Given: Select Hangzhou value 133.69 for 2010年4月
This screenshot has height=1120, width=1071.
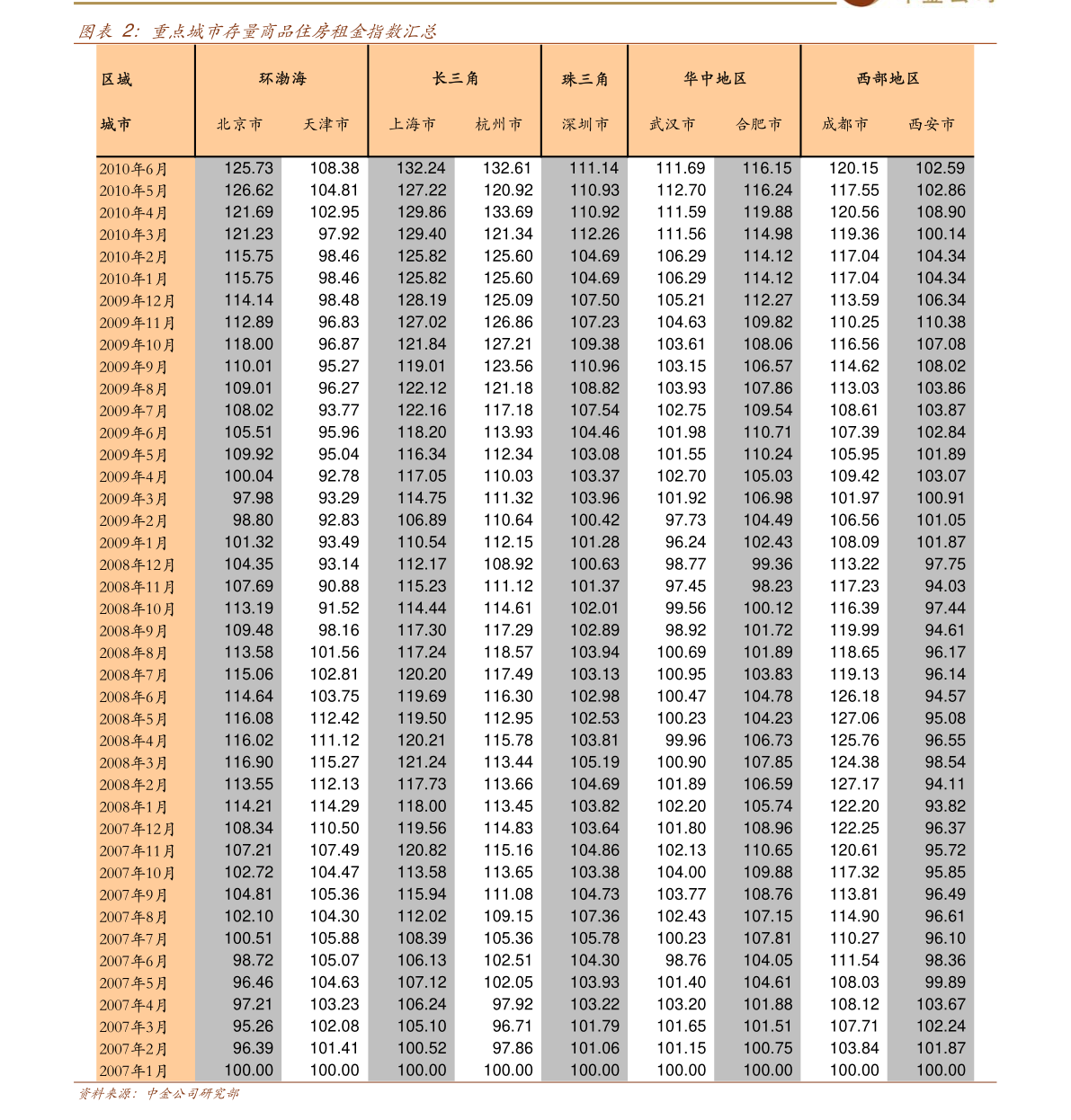Looking at the screenshot, I should pos(508,212).
